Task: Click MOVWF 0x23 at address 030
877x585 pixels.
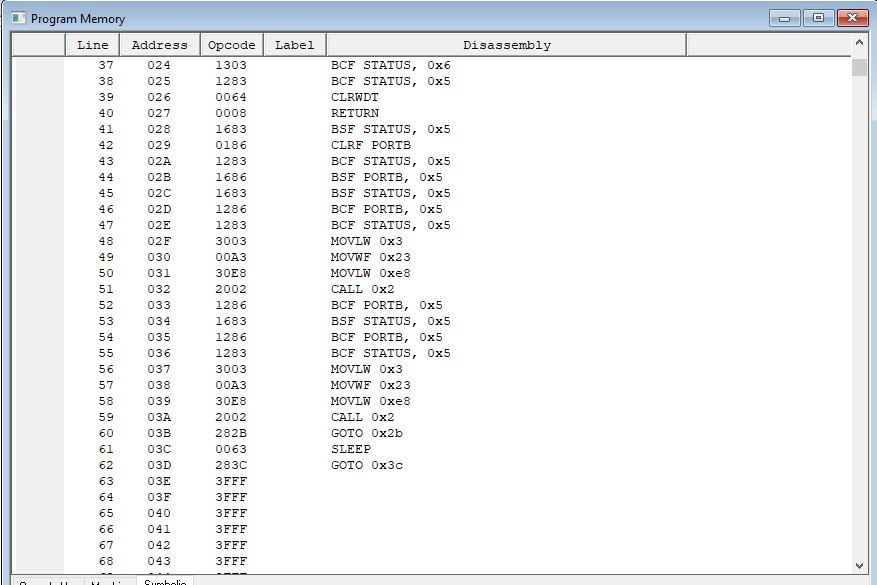Action: tap(370, 257)
